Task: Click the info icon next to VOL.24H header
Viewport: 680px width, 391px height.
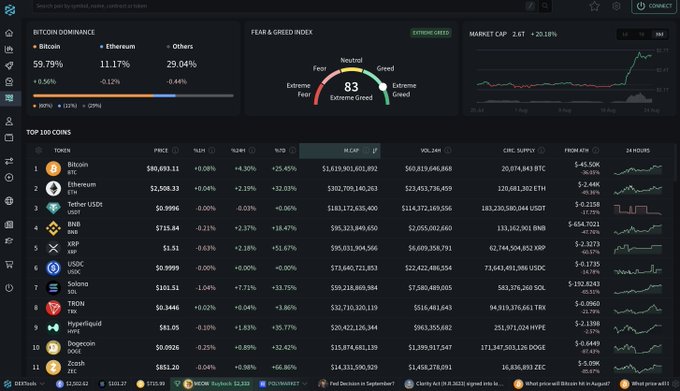Action: [x=448, y=150]
